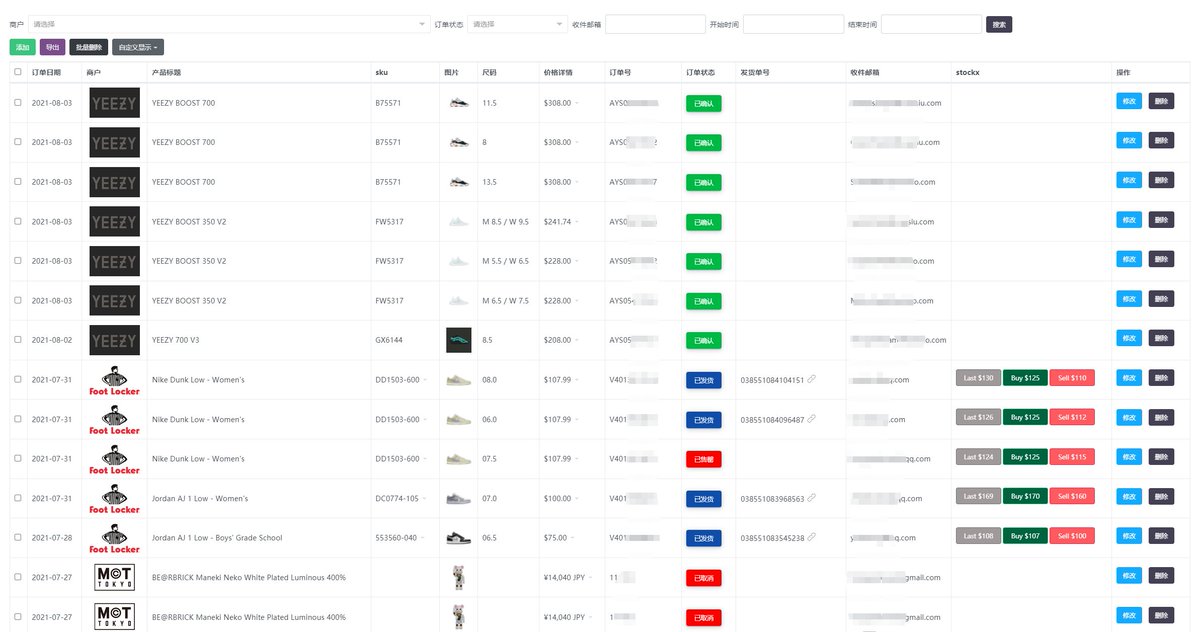Click the Buy $107 StockX button
1200x632 pixels.
(1025, 536)
